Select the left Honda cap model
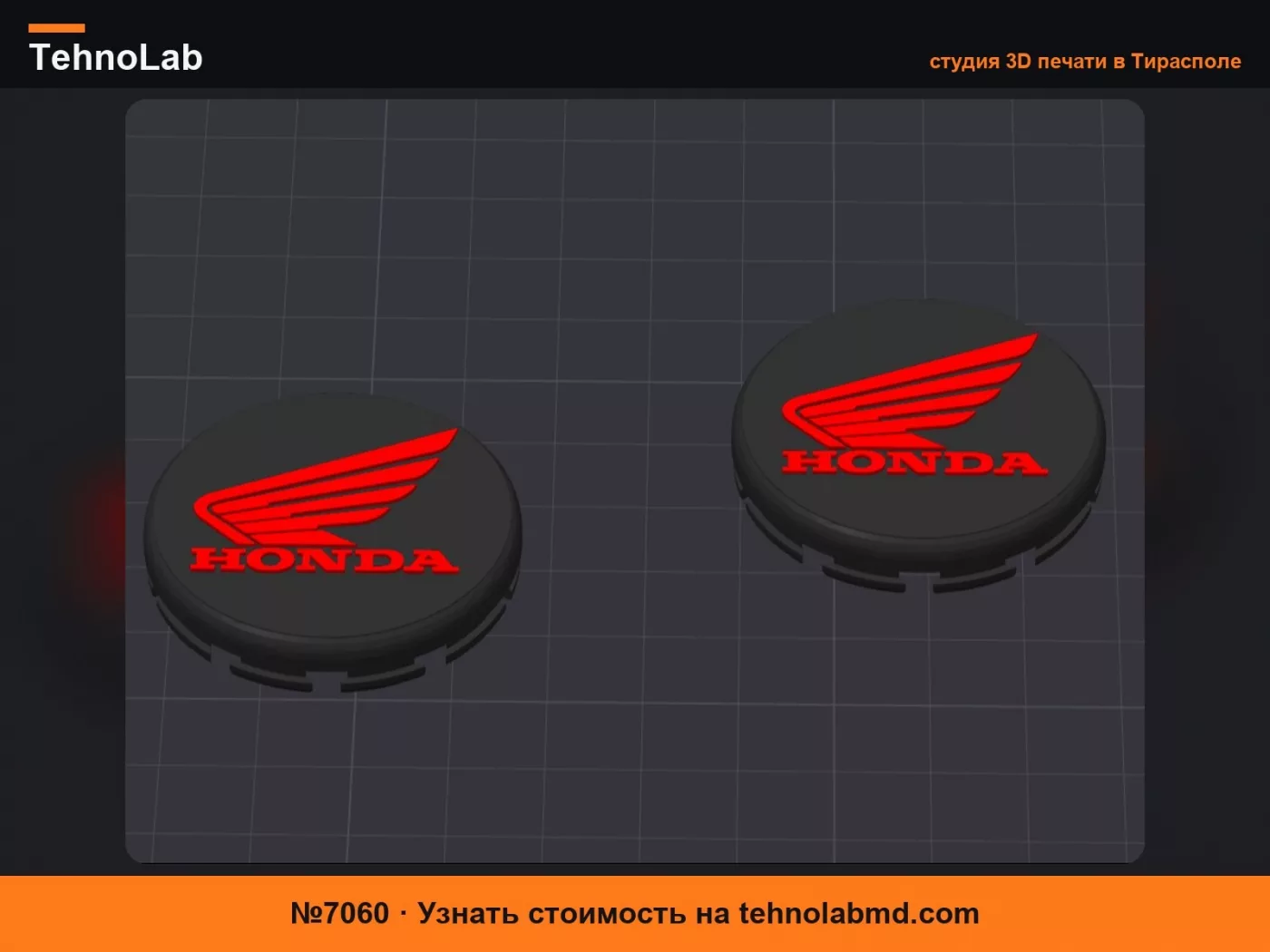 [332, 543]
